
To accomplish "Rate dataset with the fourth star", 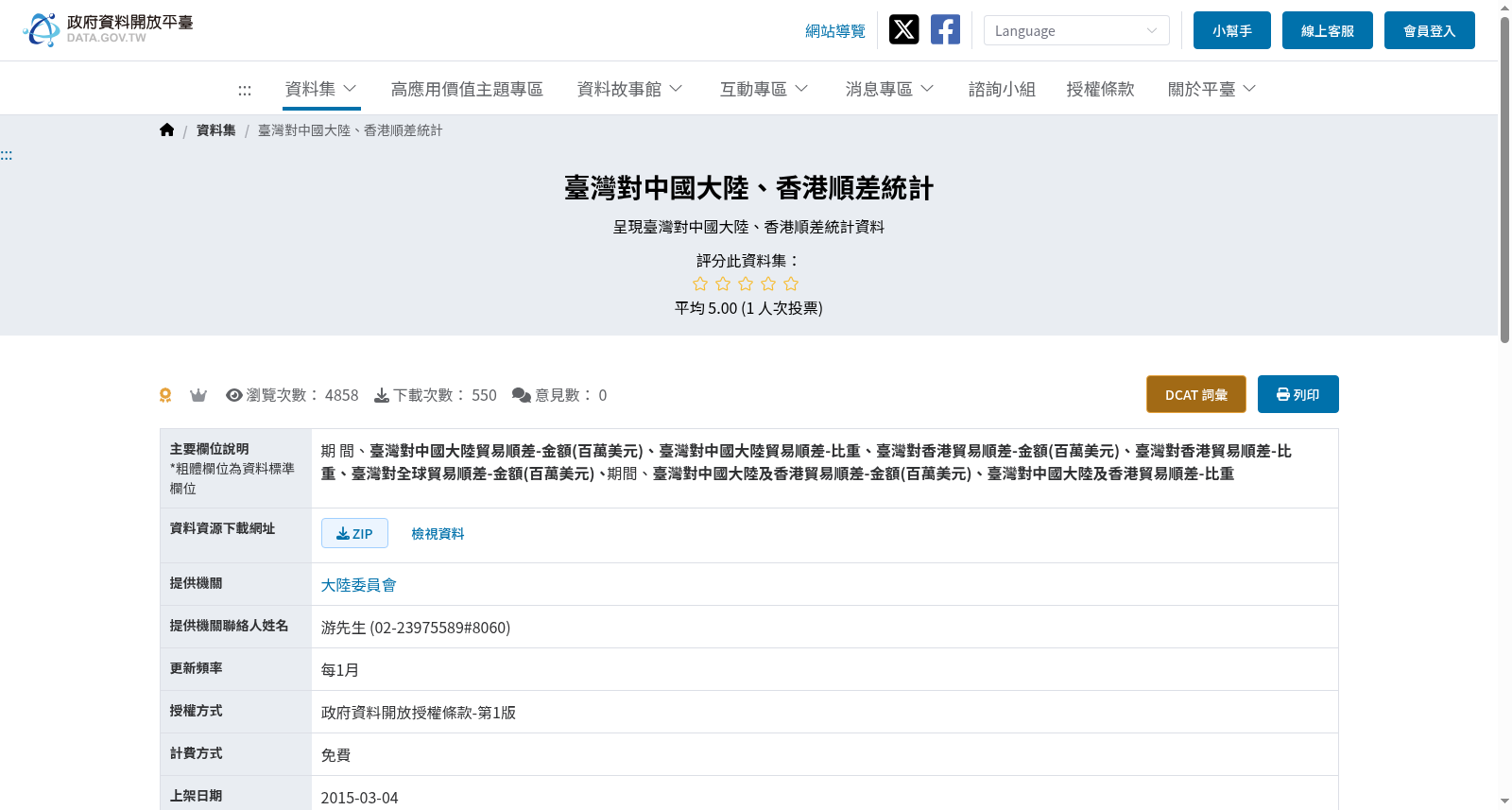I will pos(768,284).
